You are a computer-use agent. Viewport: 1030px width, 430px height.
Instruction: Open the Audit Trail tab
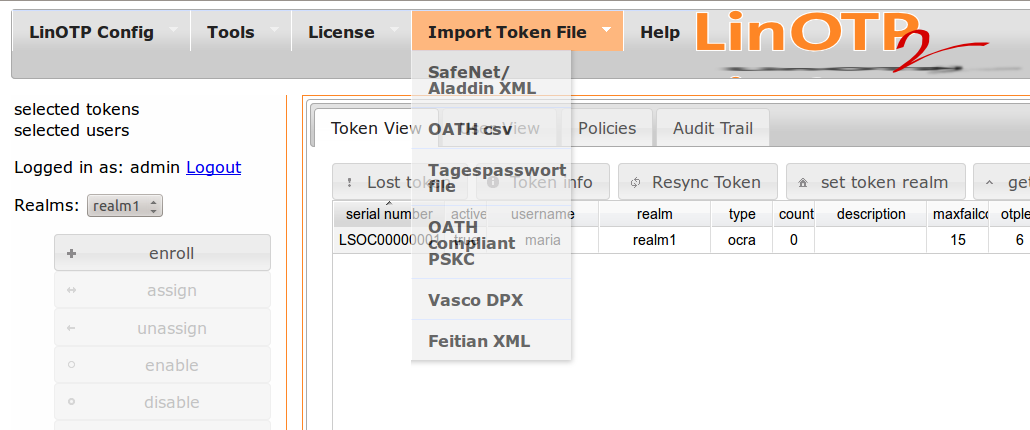(x=713, y=128)
